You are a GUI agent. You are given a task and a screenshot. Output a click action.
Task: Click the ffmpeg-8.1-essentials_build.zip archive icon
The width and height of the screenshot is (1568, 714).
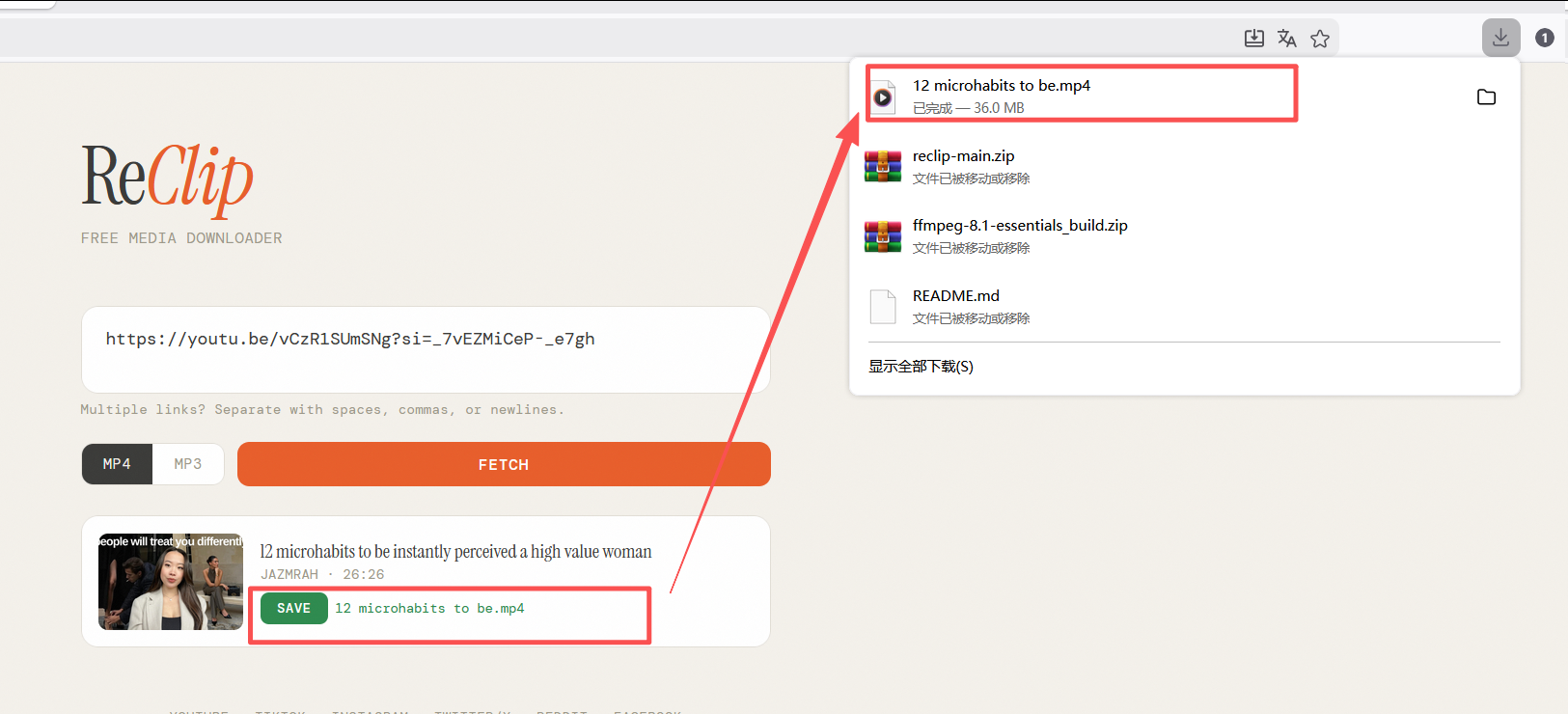pyautogui.click(x=883, y=236)
